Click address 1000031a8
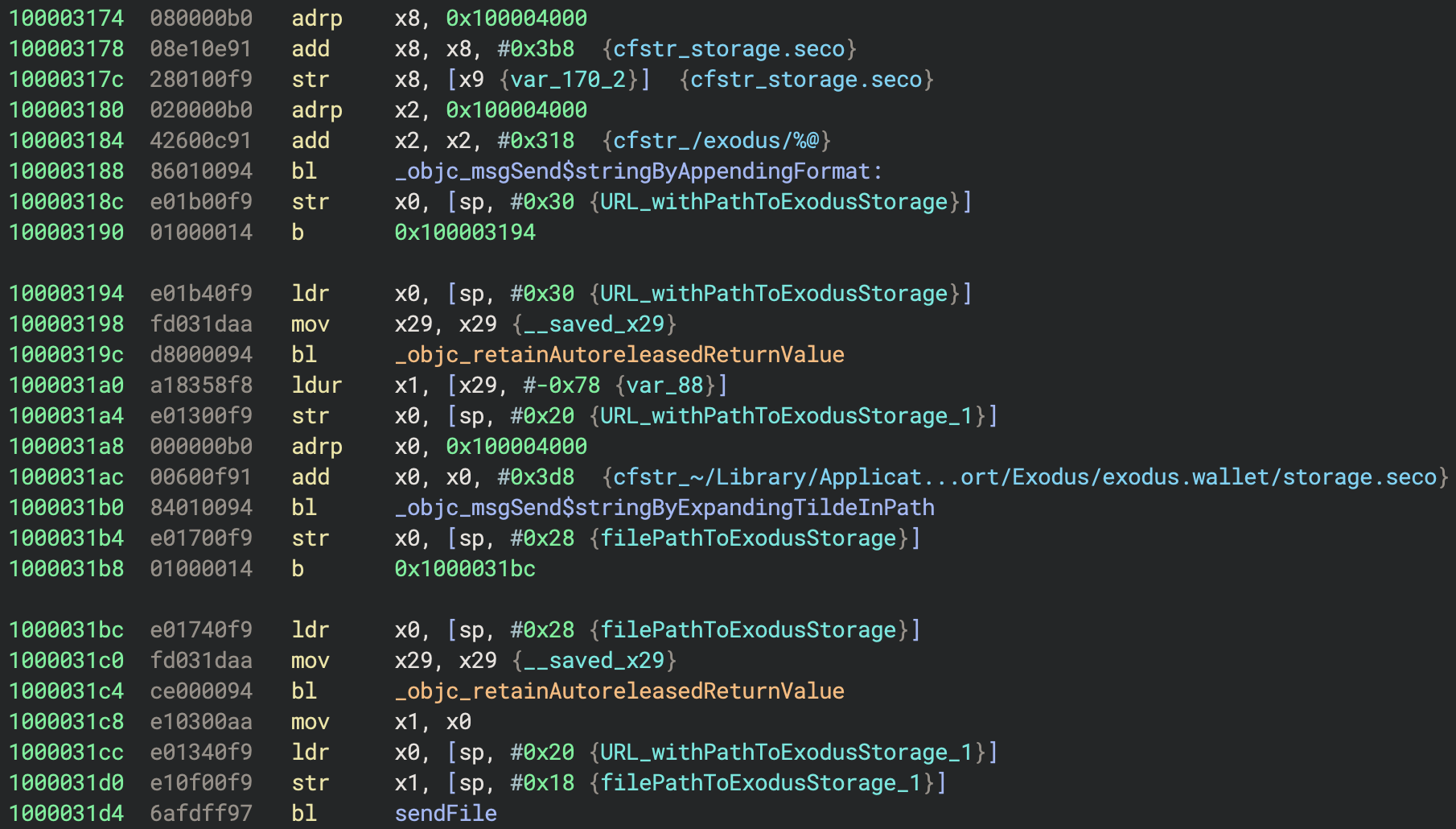Image resolution: width=1456 pixels, height=829 pixels. coord(66,446)
